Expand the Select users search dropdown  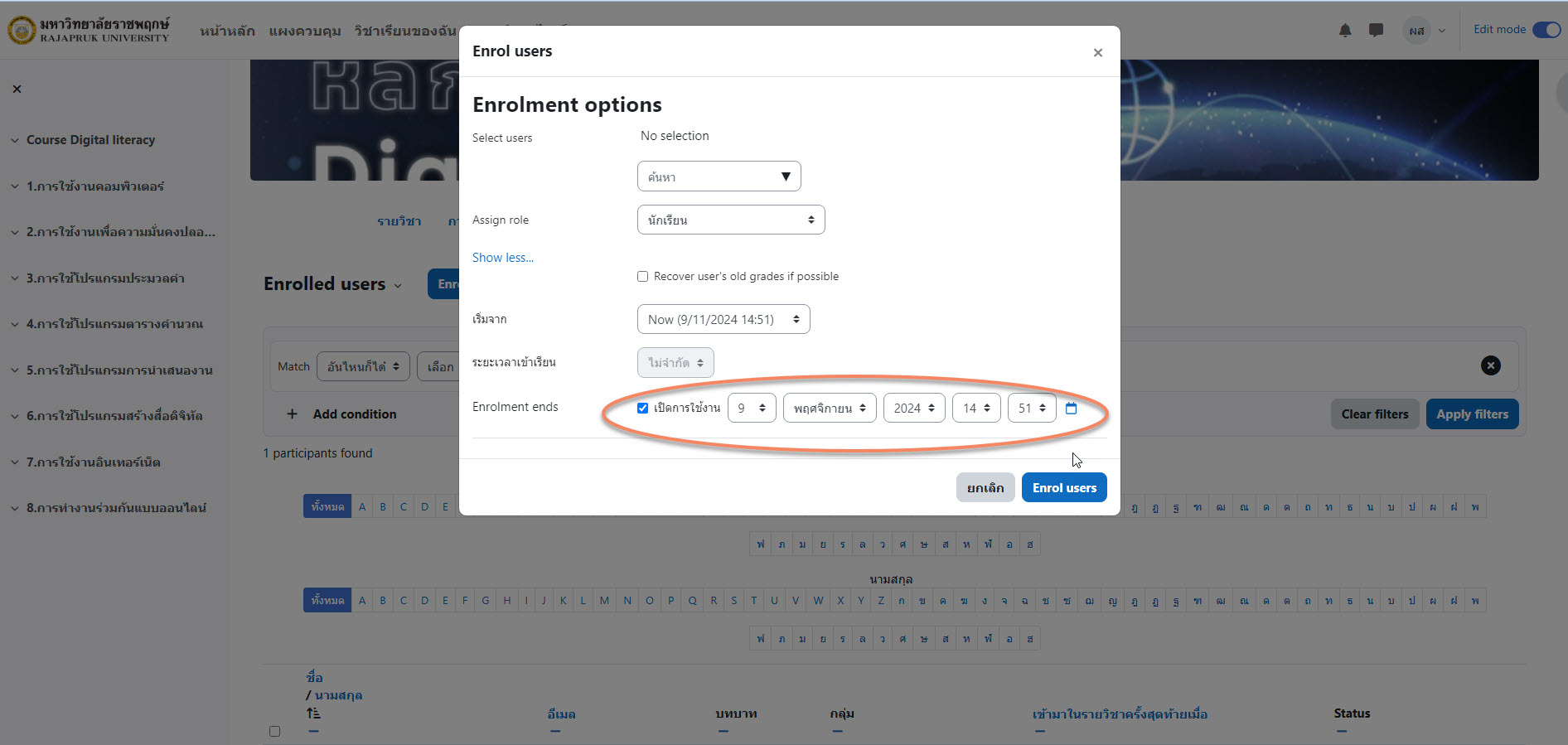[719, 177]
